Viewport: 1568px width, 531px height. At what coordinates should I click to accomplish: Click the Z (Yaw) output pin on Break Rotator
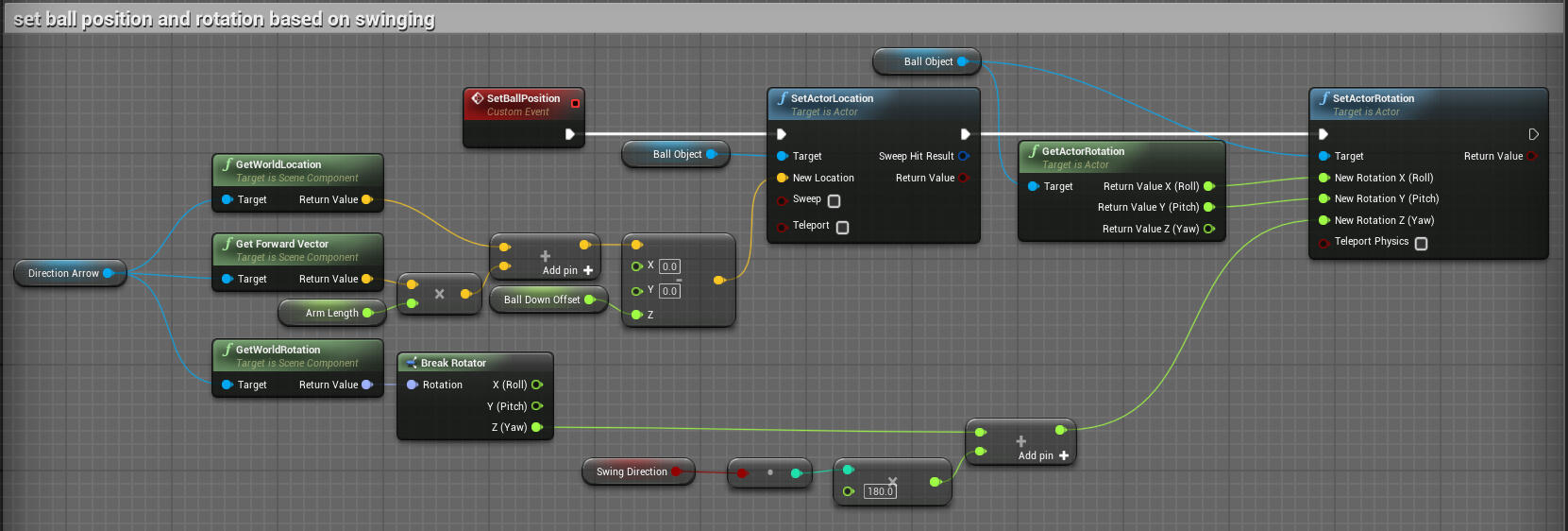click(x=537, y=427)
